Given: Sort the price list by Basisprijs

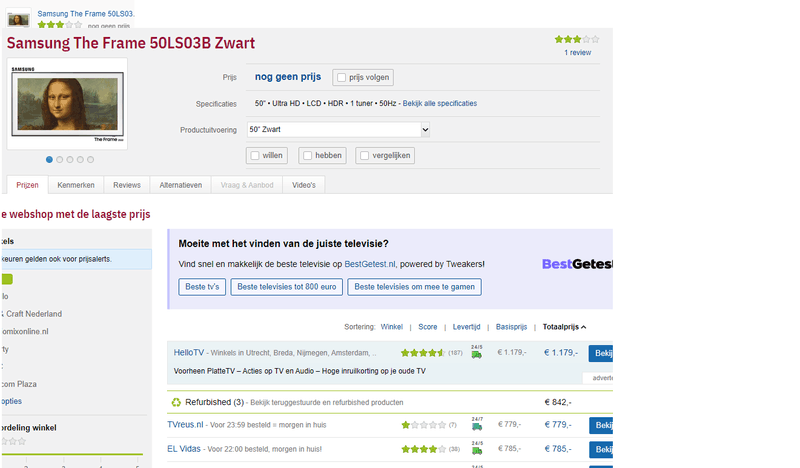Looking at the screenshot, I should coord(511,327).
